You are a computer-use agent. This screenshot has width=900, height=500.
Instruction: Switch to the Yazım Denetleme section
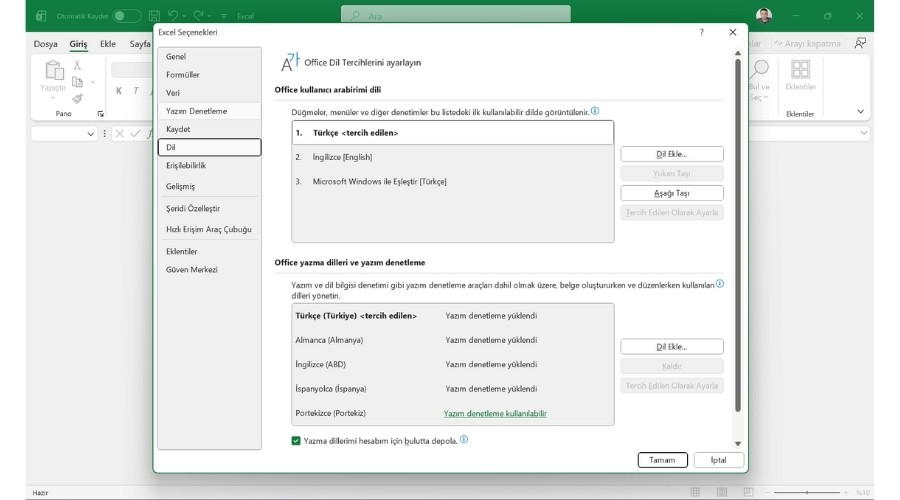pos(196,111)
